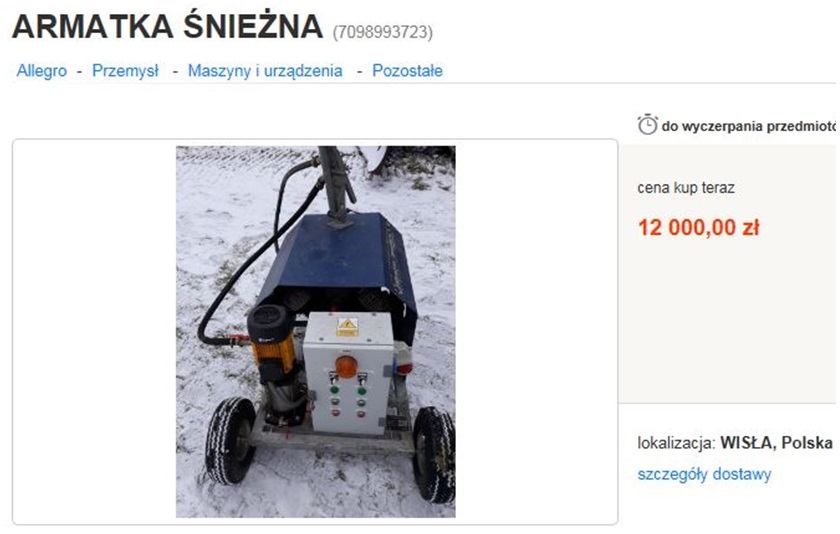
Task: Click the right wheel in product photo
Action: [433, 455]
